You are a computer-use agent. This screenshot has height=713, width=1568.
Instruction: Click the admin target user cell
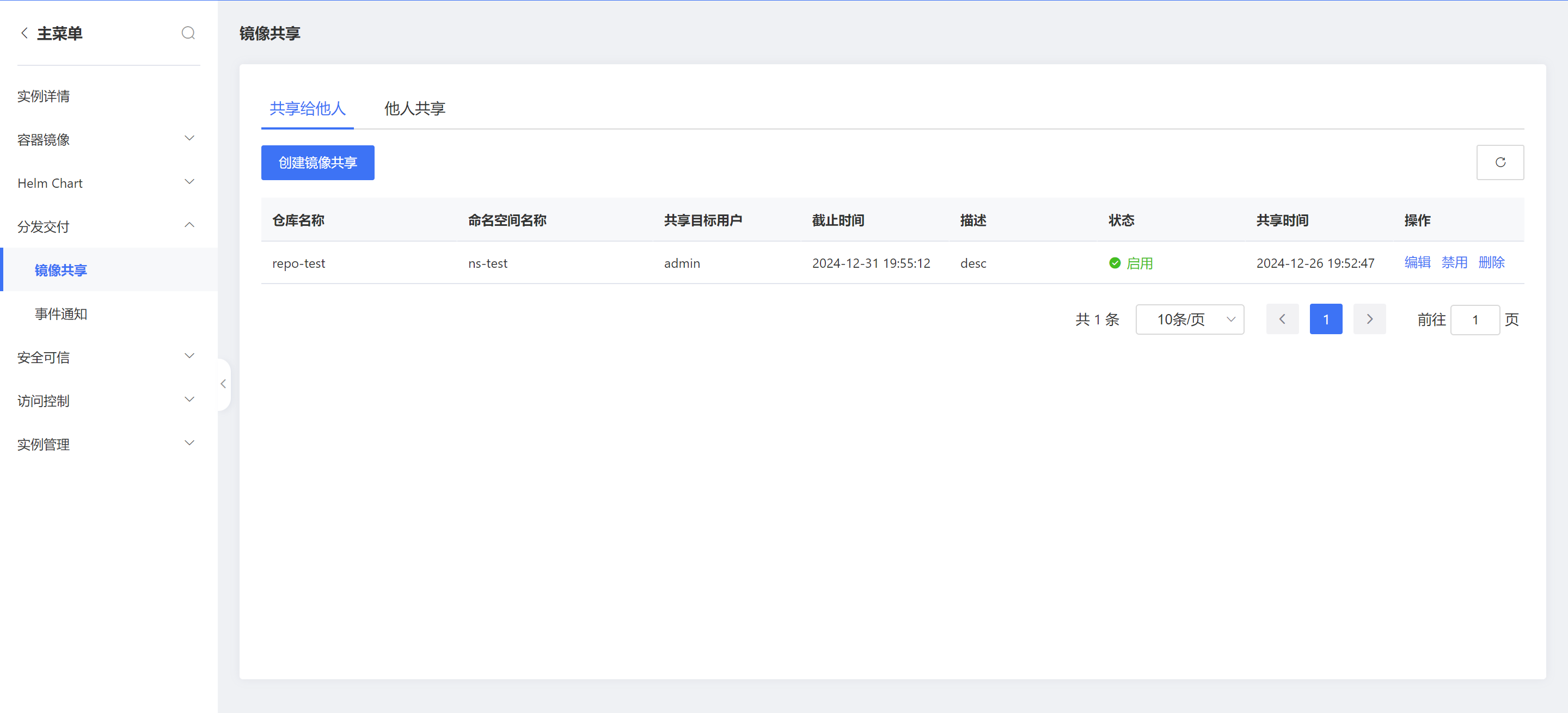click(682, 263)
